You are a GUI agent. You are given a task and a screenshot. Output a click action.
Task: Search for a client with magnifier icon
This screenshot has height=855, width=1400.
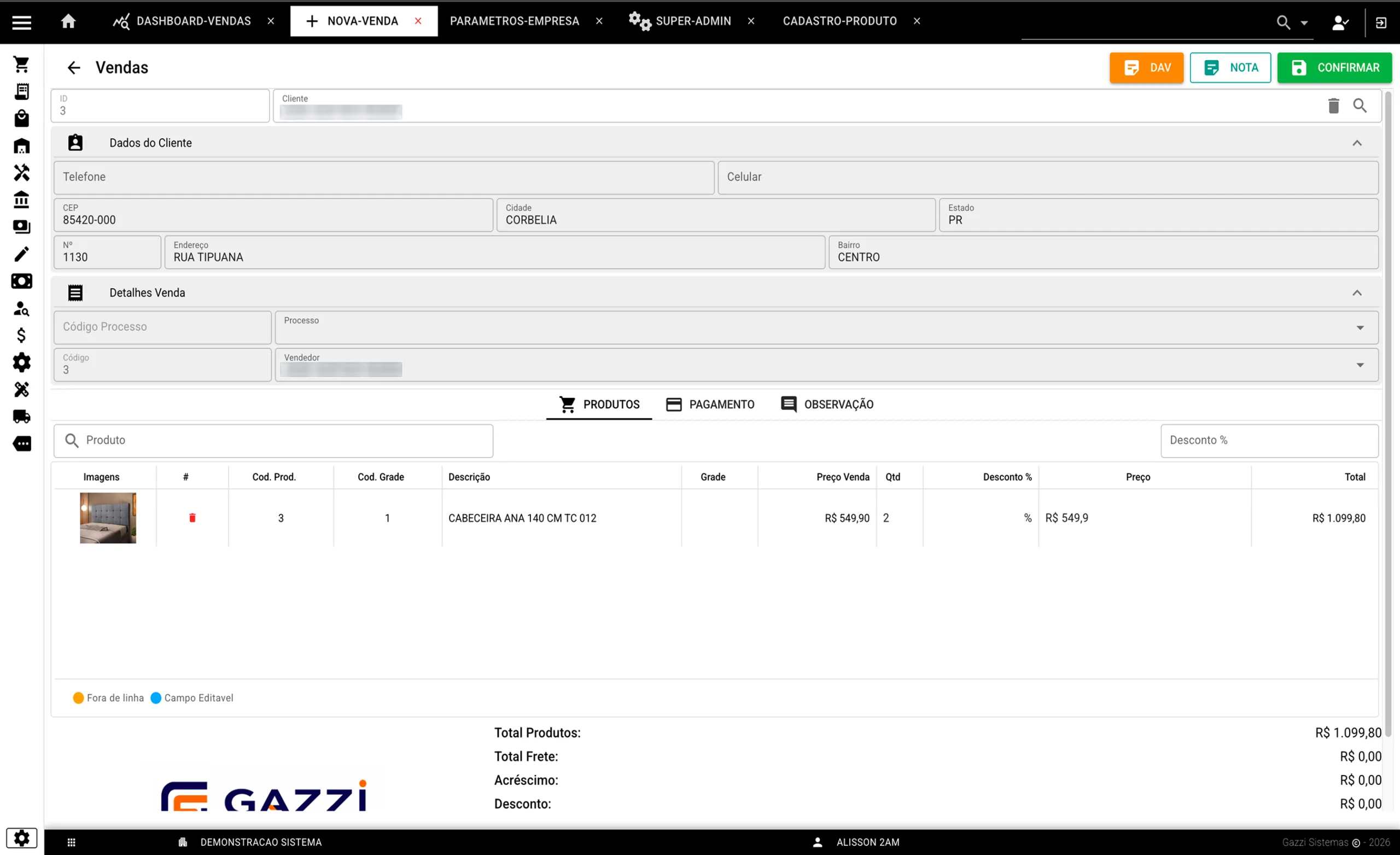click(1359, 106)
